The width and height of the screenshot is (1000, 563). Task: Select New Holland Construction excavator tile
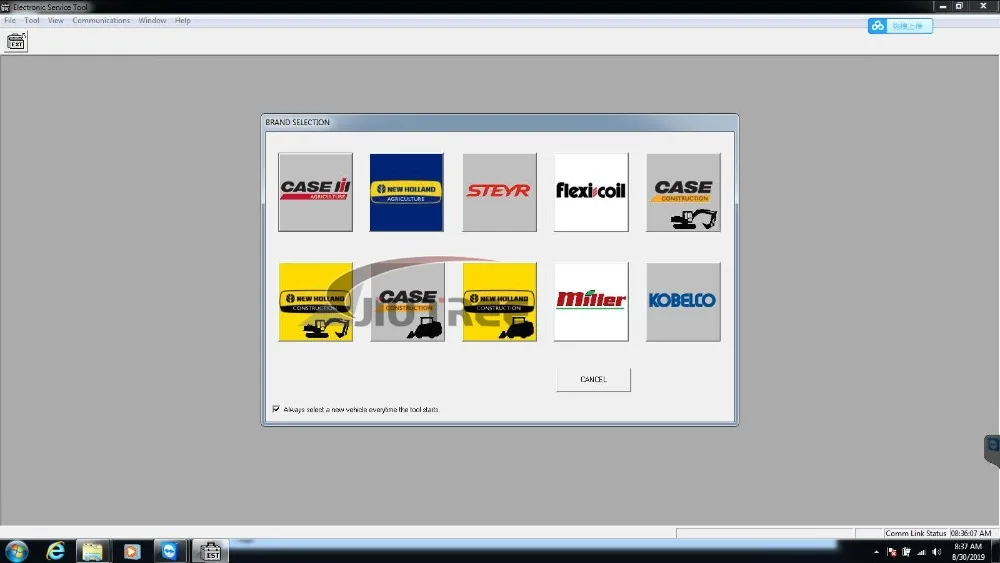coord(315,302)
